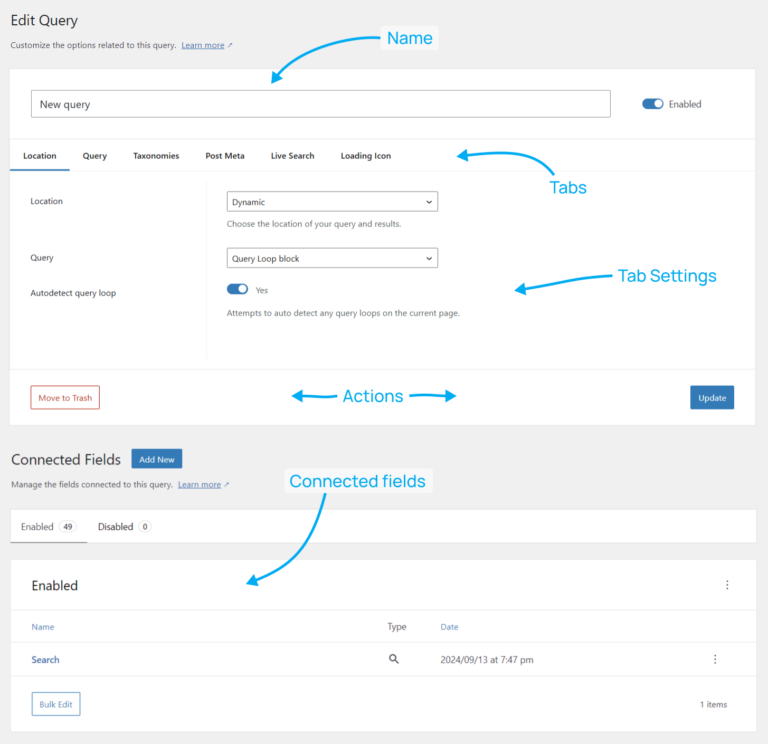Click the Bulk Edit button
768x744 pixels.
(x=56, y=704)
